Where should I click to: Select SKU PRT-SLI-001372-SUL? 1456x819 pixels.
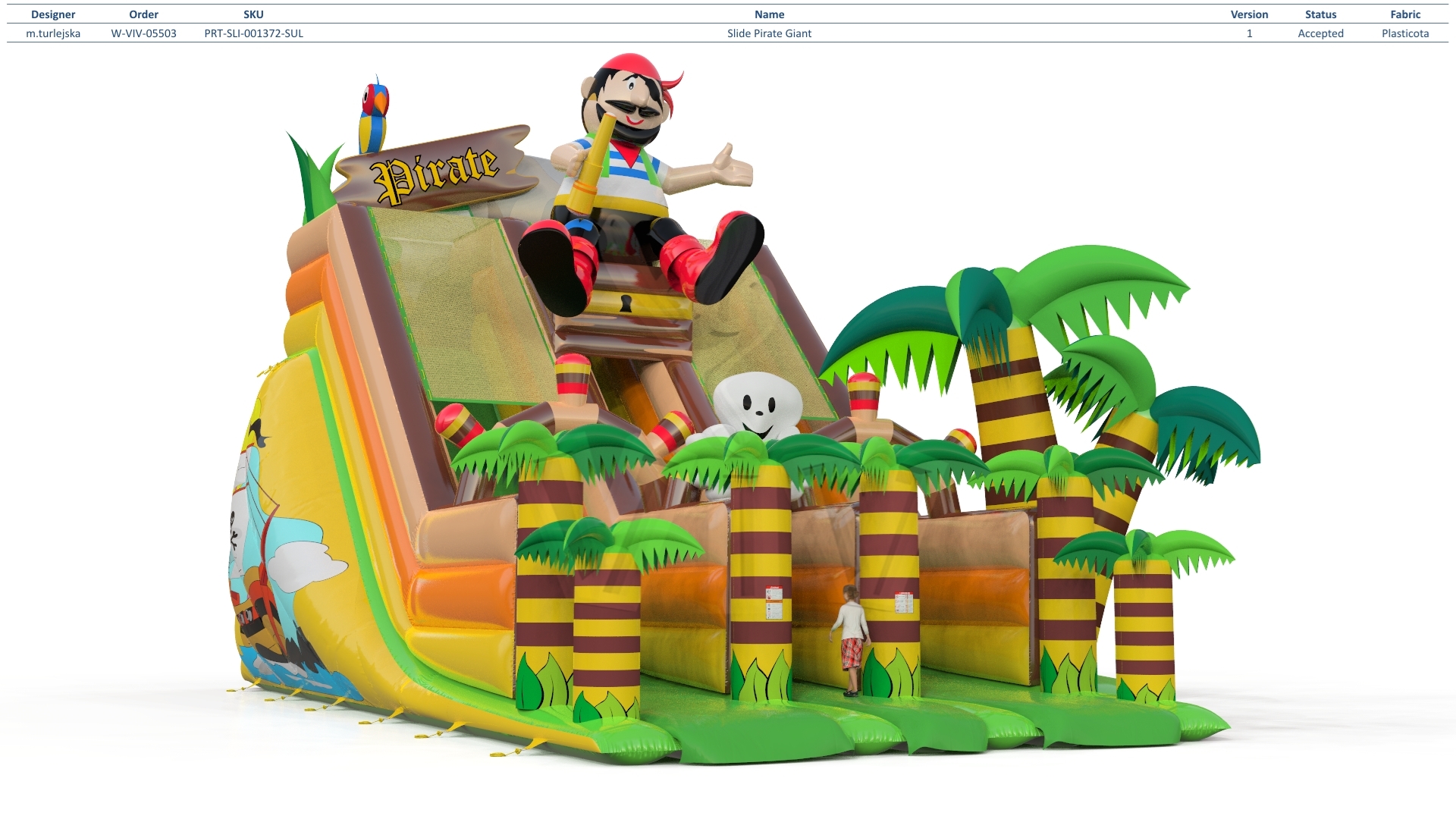pos(253,33)
